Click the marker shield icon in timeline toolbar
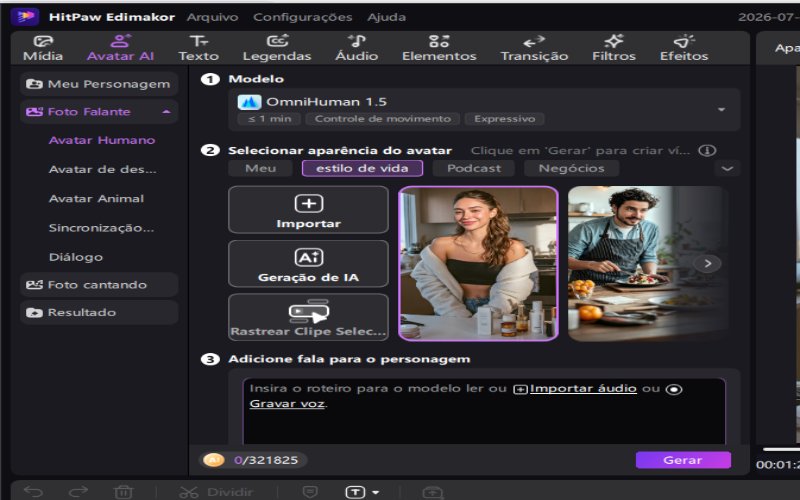The width and height of the screenshot is (800, 500). click(x=310, y=492)
